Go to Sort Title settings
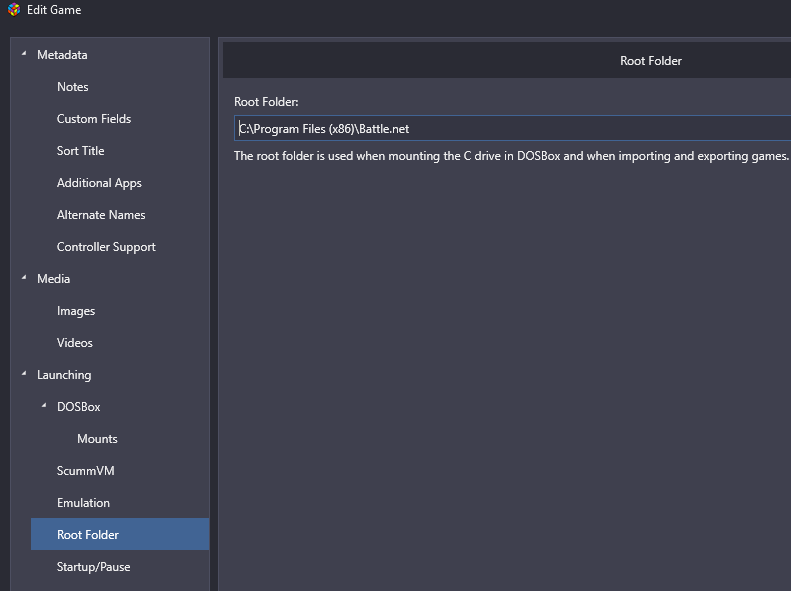The width and height of the screenshot is (791, 591). click(81, 151)
